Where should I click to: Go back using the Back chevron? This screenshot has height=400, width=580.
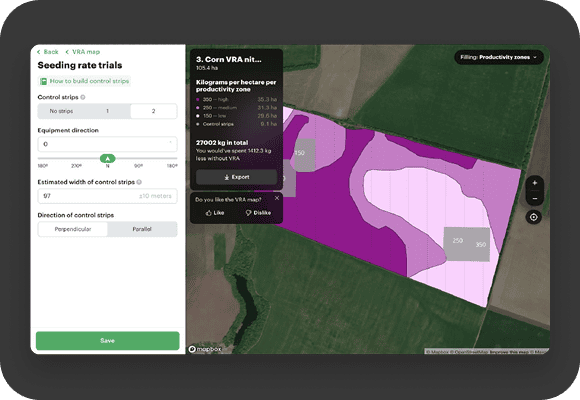48,52
